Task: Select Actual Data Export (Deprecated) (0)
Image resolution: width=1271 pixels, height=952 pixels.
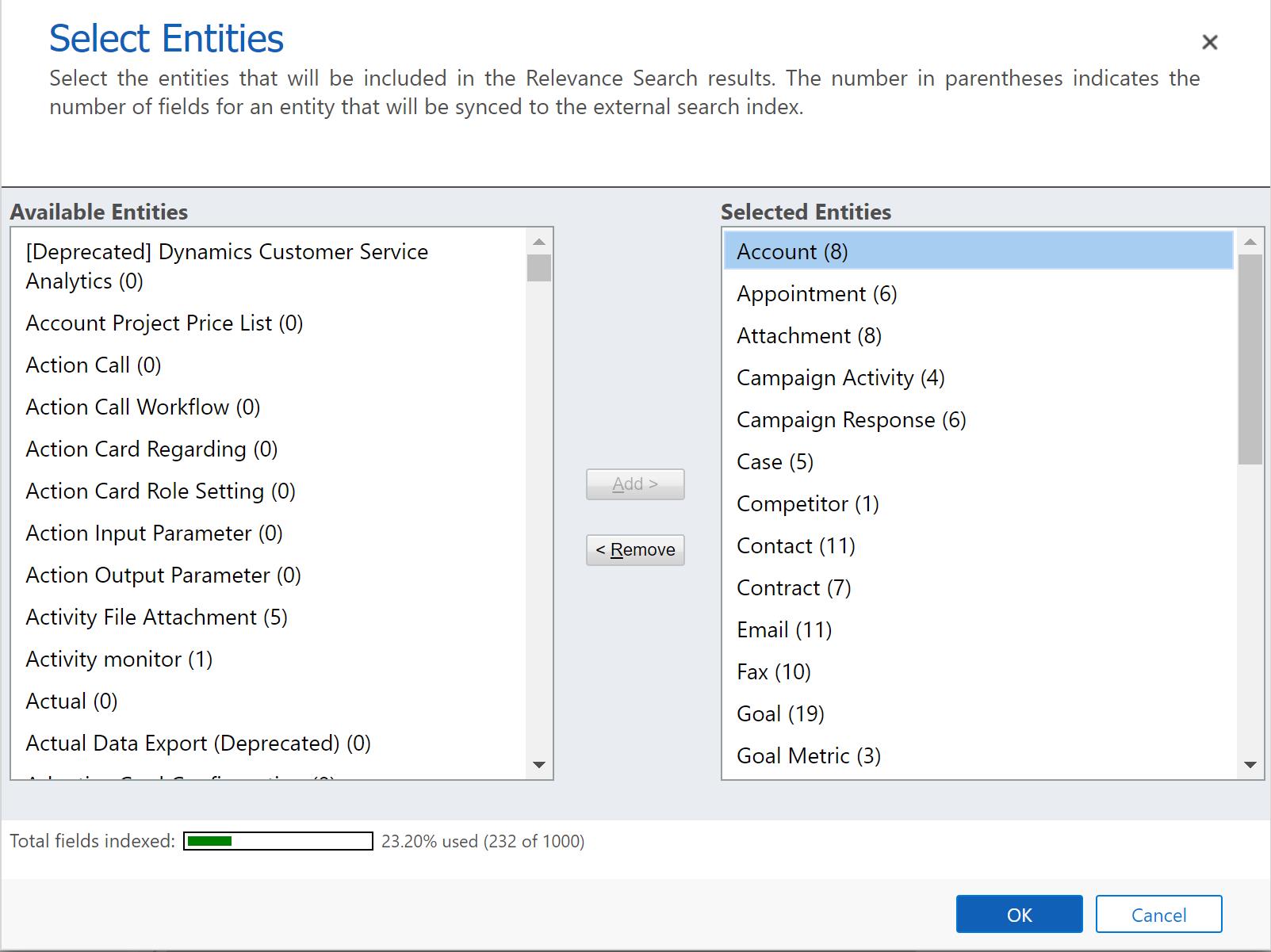Action: [268, 743]
